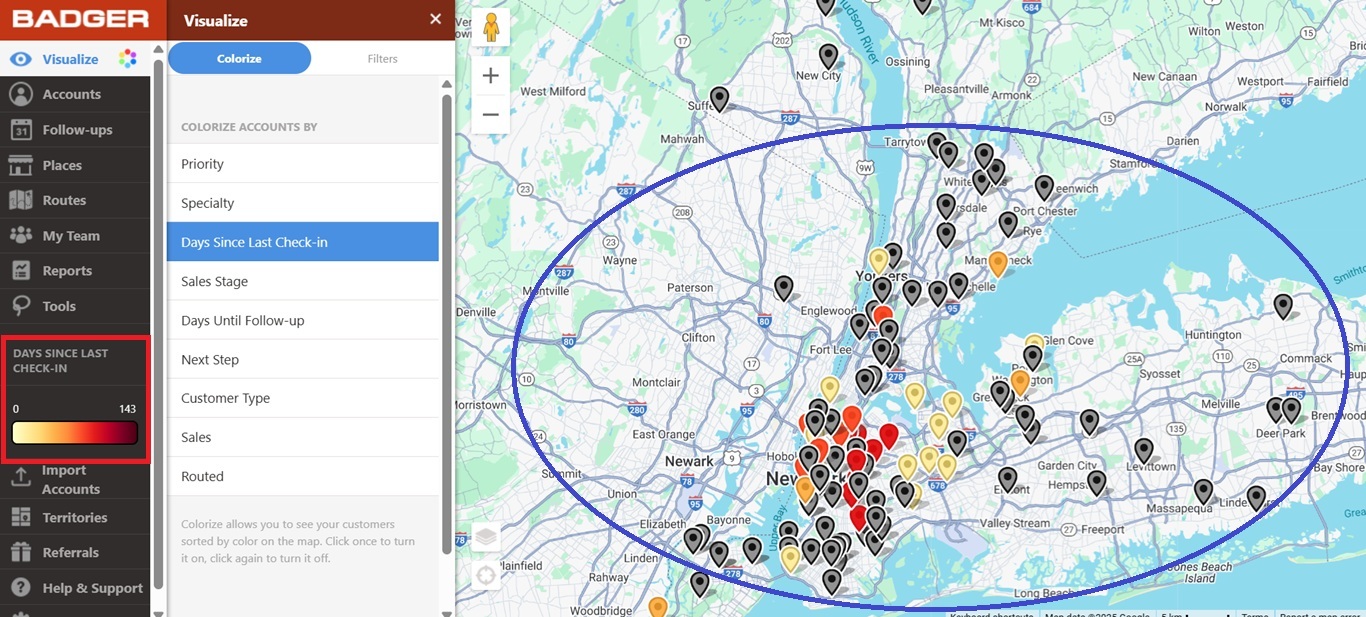Select the account pin at Levittown
1366x617 pixels.
pos(1143,450)
